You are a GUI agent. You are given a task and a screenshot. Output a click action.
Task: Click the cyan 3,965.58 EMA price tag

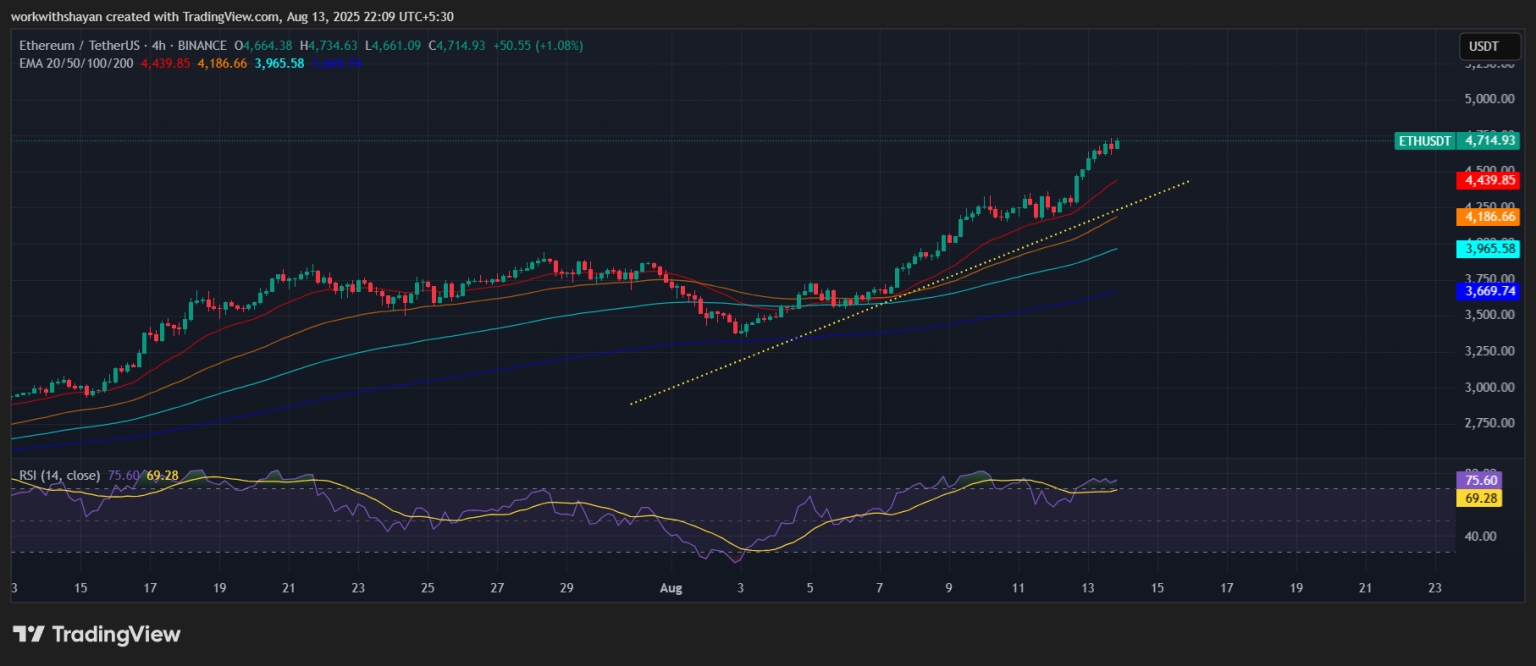[x=1490, y=248]
